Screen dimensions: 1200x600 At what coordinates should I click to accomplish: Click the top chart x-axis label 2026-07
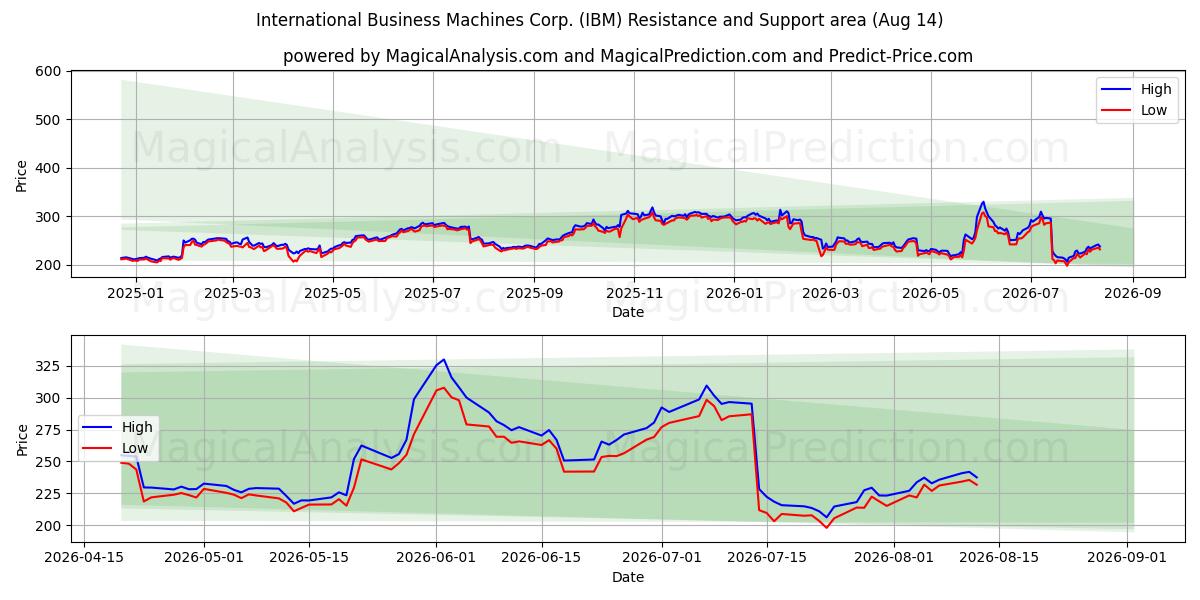(1031, 294)
